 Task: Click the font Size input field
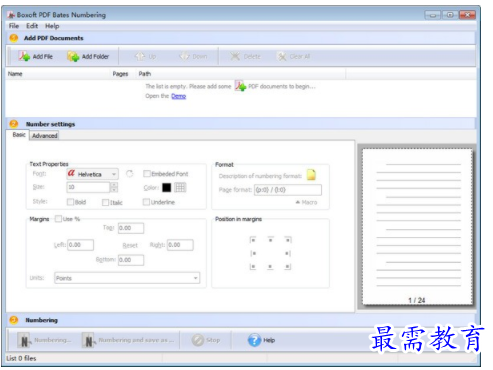point(88,187)
